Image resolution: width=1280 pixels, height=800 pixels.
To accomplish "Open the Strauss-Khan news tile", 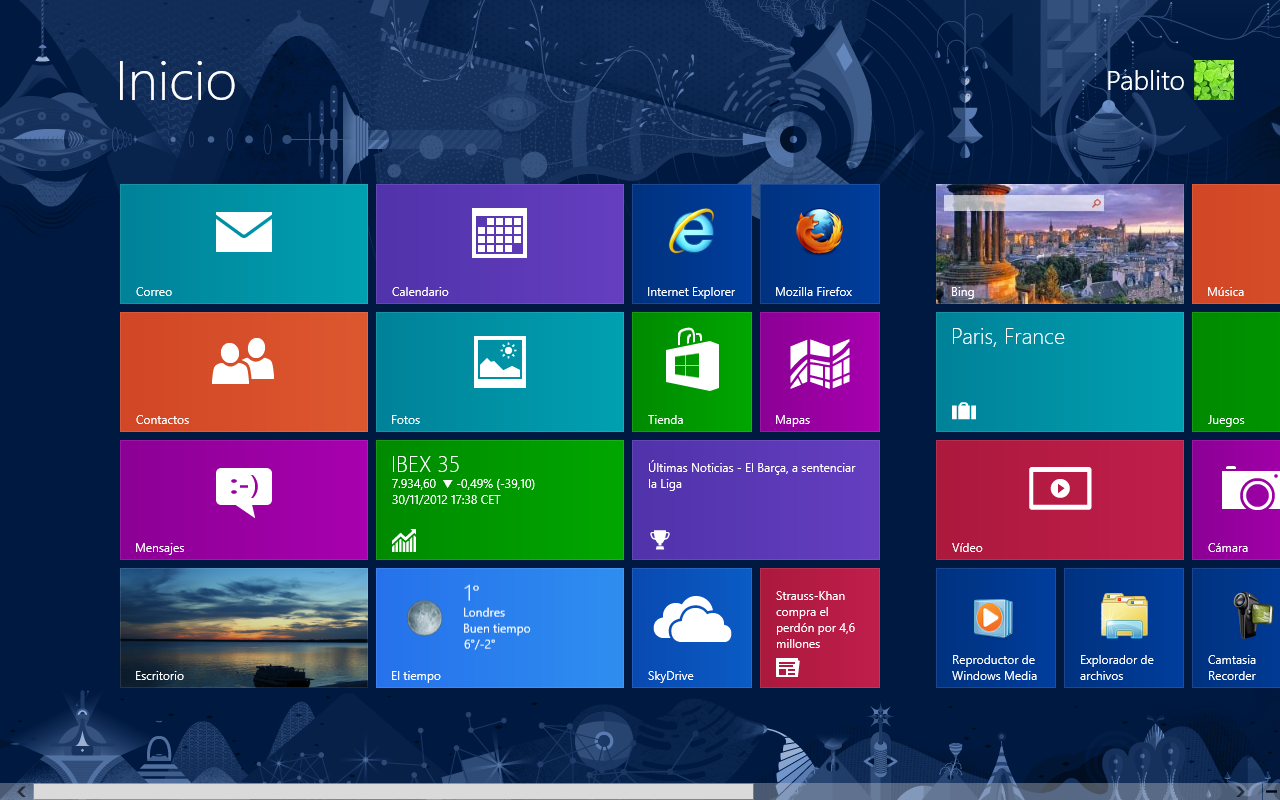I will [820, 628].
